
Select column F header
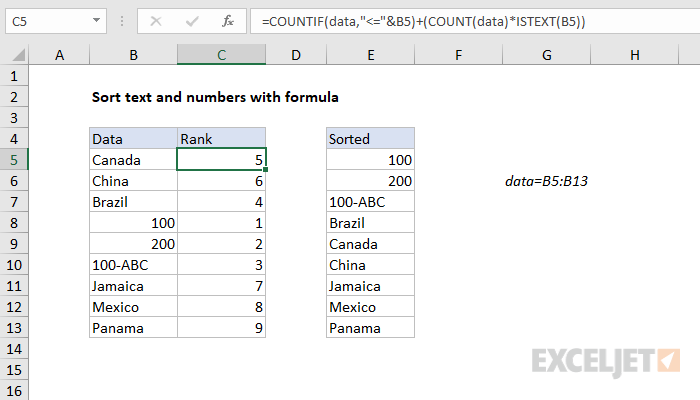click(x=458, y=55)
